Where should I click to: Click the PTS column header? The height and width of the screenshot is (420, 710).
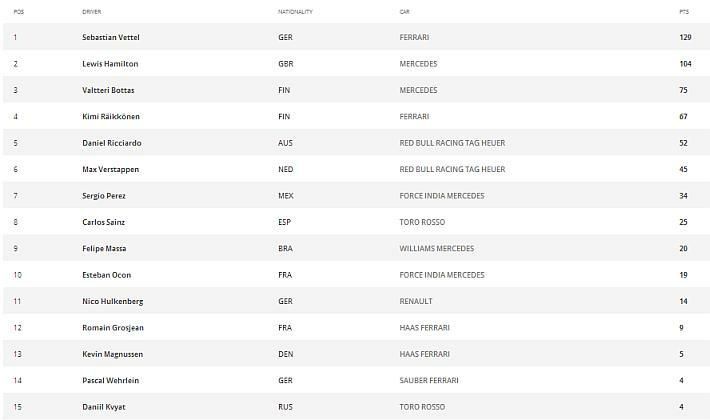tap(684, 11)
